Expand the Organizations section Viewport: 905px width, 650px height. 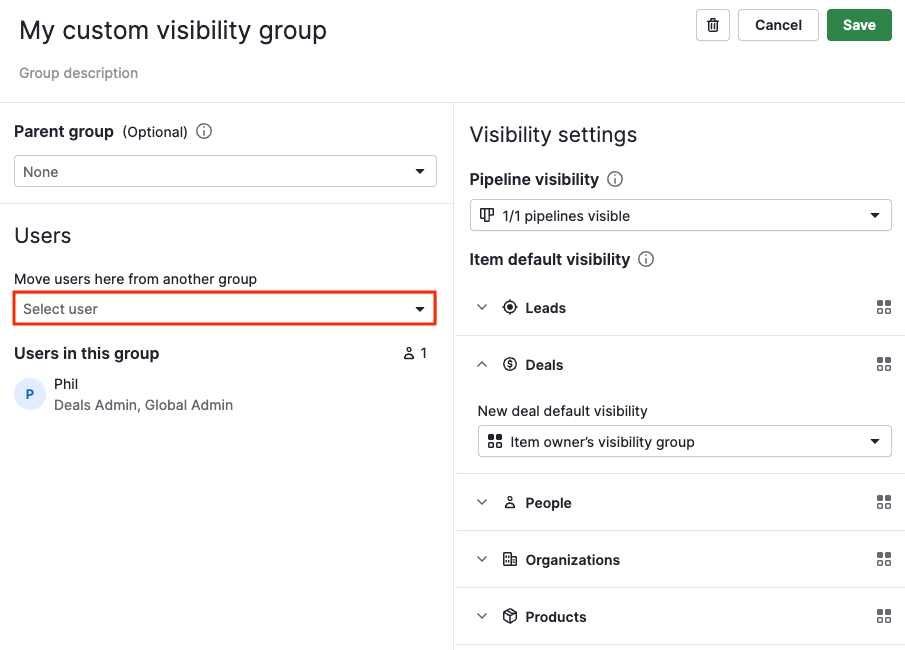click(x=482, y=560)
